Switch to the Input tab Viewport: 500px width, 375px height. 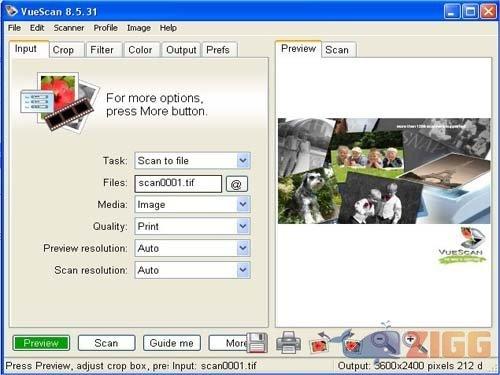[29, 49]
